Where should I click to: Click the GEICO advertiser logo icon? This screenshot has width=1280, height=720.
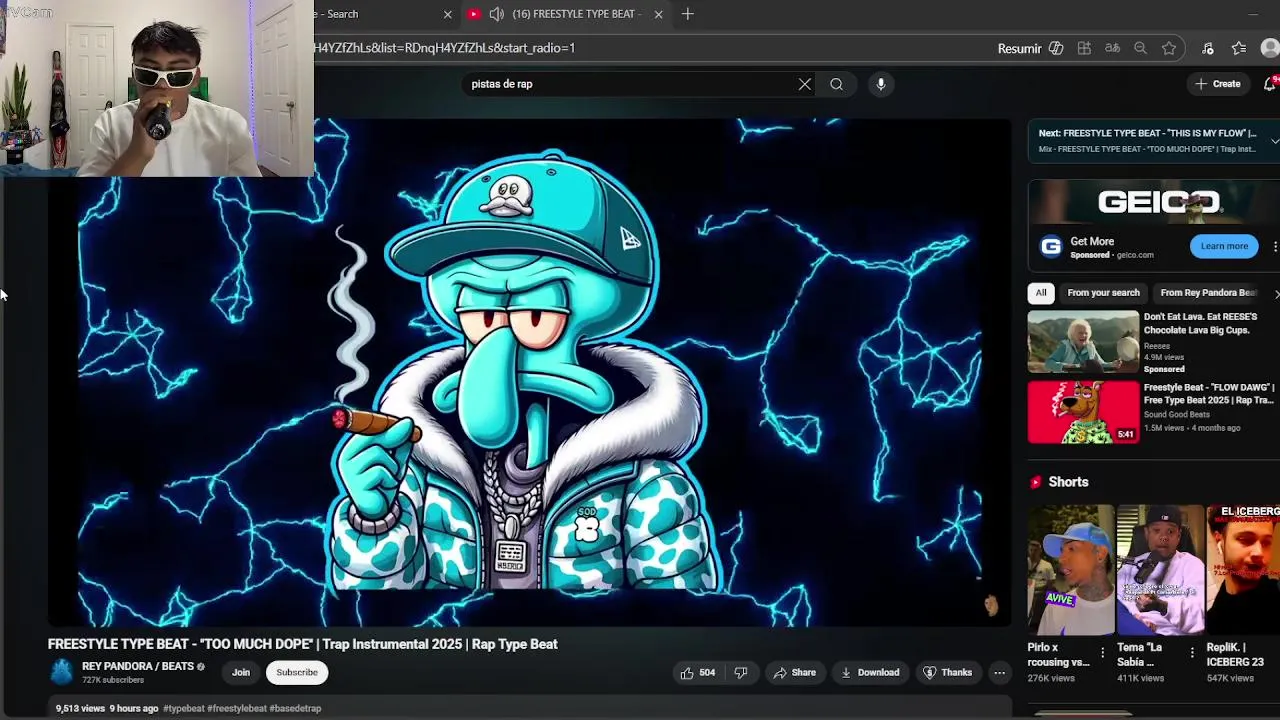pos(1050,247)
